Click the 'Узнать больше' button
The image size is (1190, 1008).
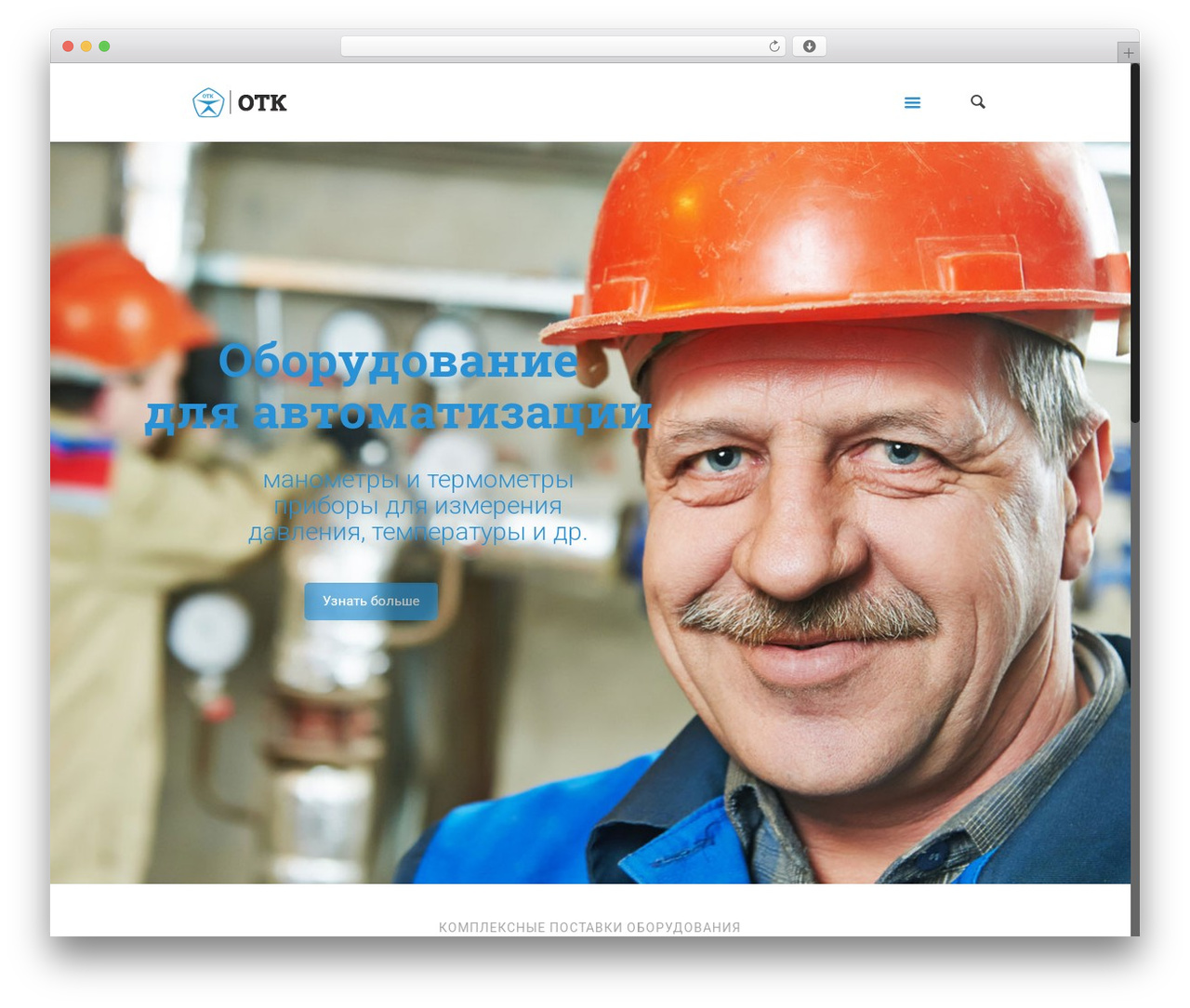pyautogui.click(x=371, y=601)
